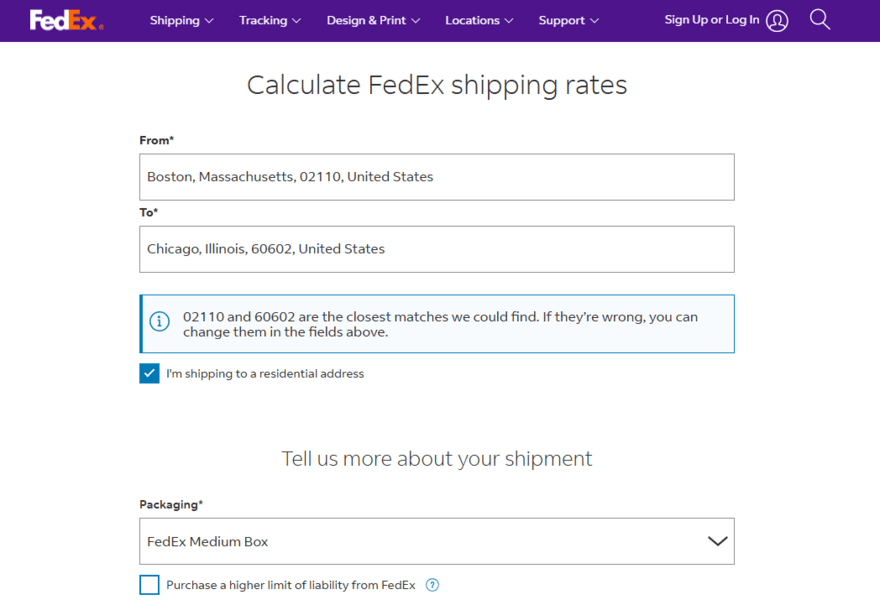Screen dimensions: 880x605
Task: Uncheck 'I'm shipping to a residential address'
Action: click(x=149, y=373)
